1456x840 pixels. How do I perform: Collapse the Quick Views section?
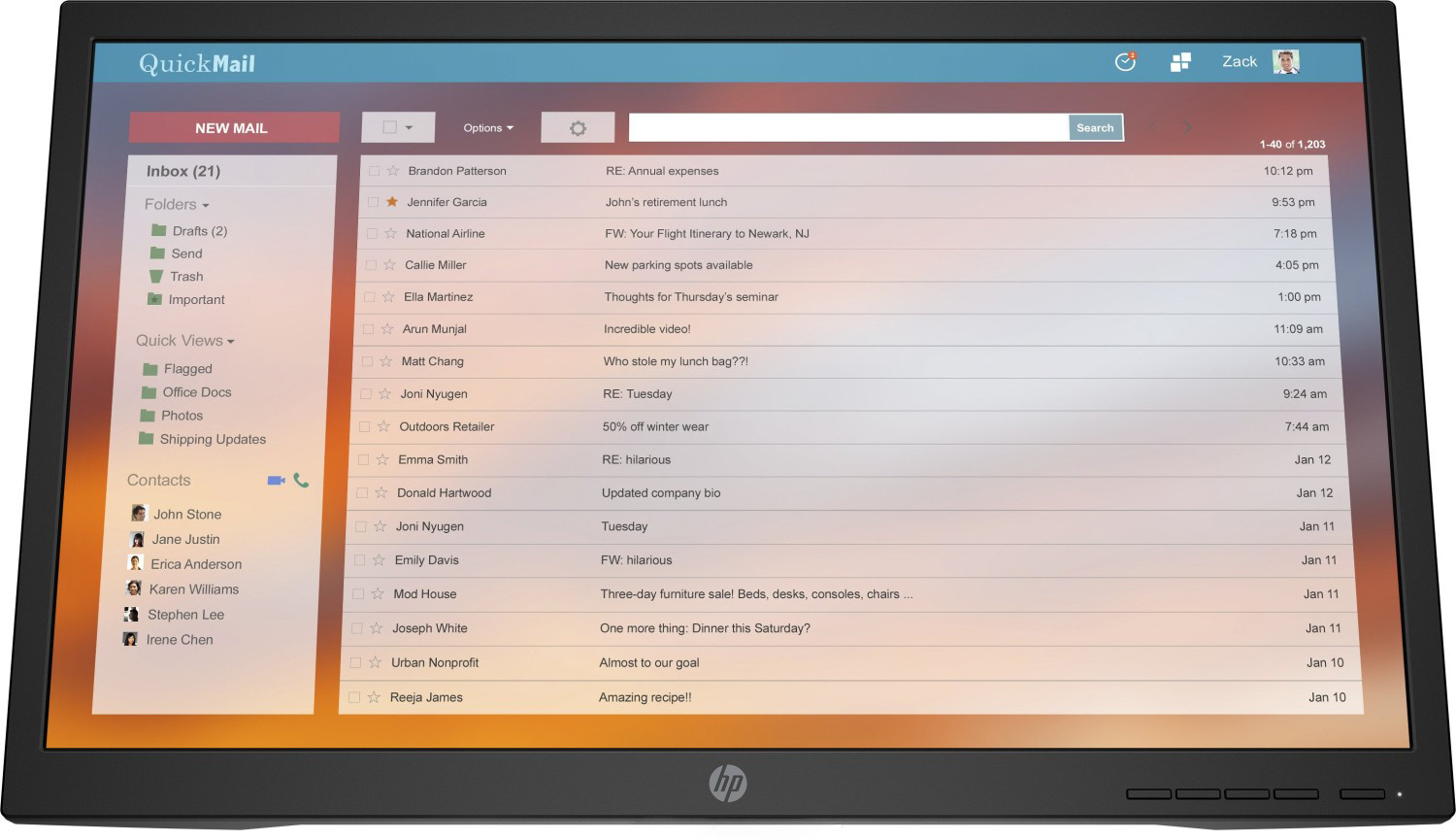pyautogui.click(x=184, y=341)
